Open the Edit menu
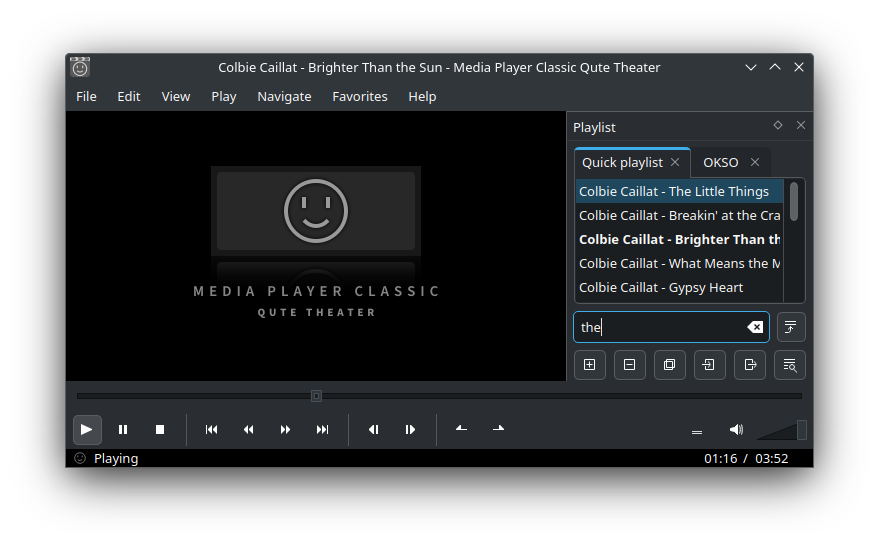Viewport: 879px width, 545px height. 128,96
